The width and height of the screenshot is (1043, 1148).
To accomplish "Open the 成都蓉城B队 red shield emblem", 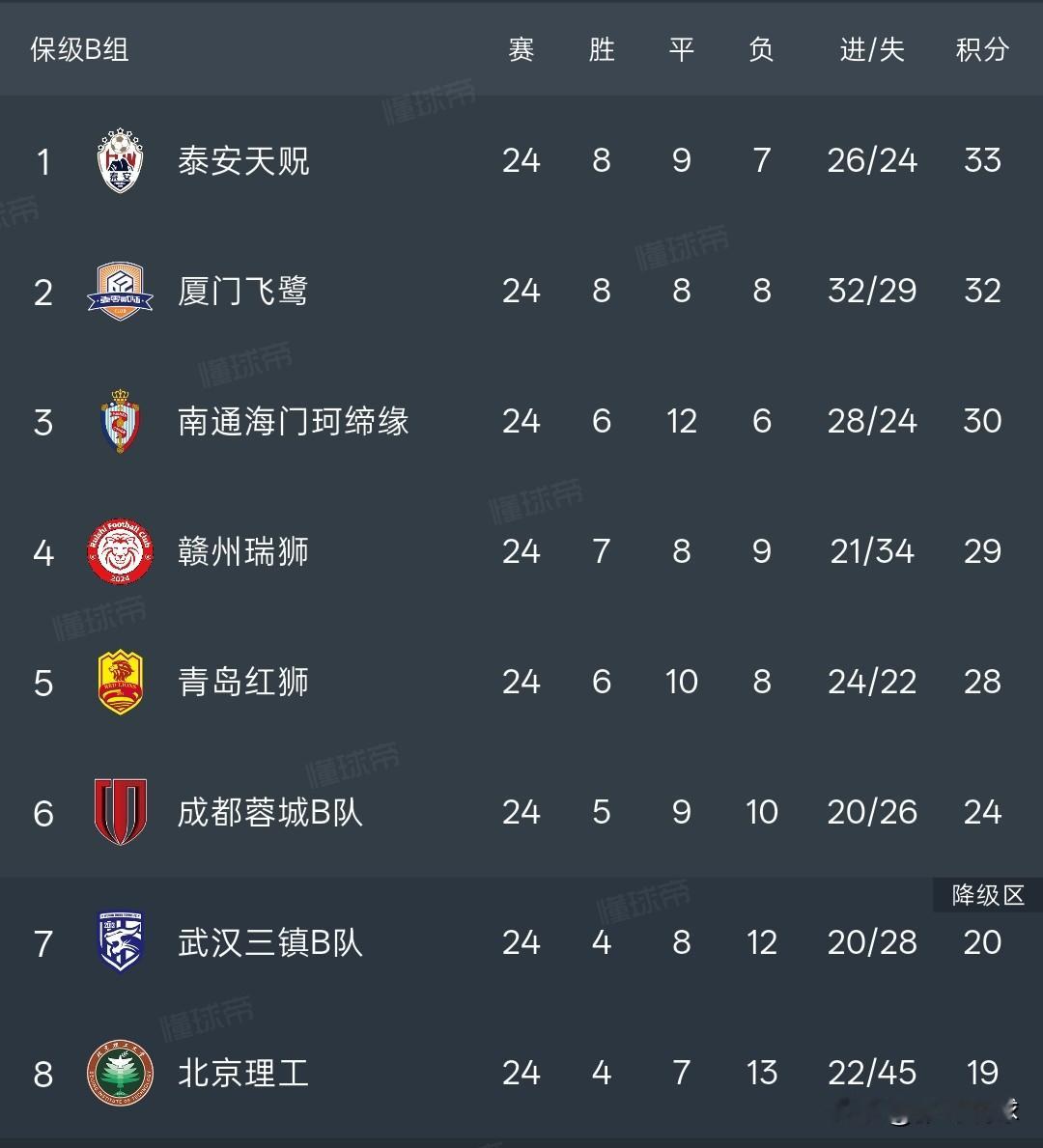I will point(120,812).
